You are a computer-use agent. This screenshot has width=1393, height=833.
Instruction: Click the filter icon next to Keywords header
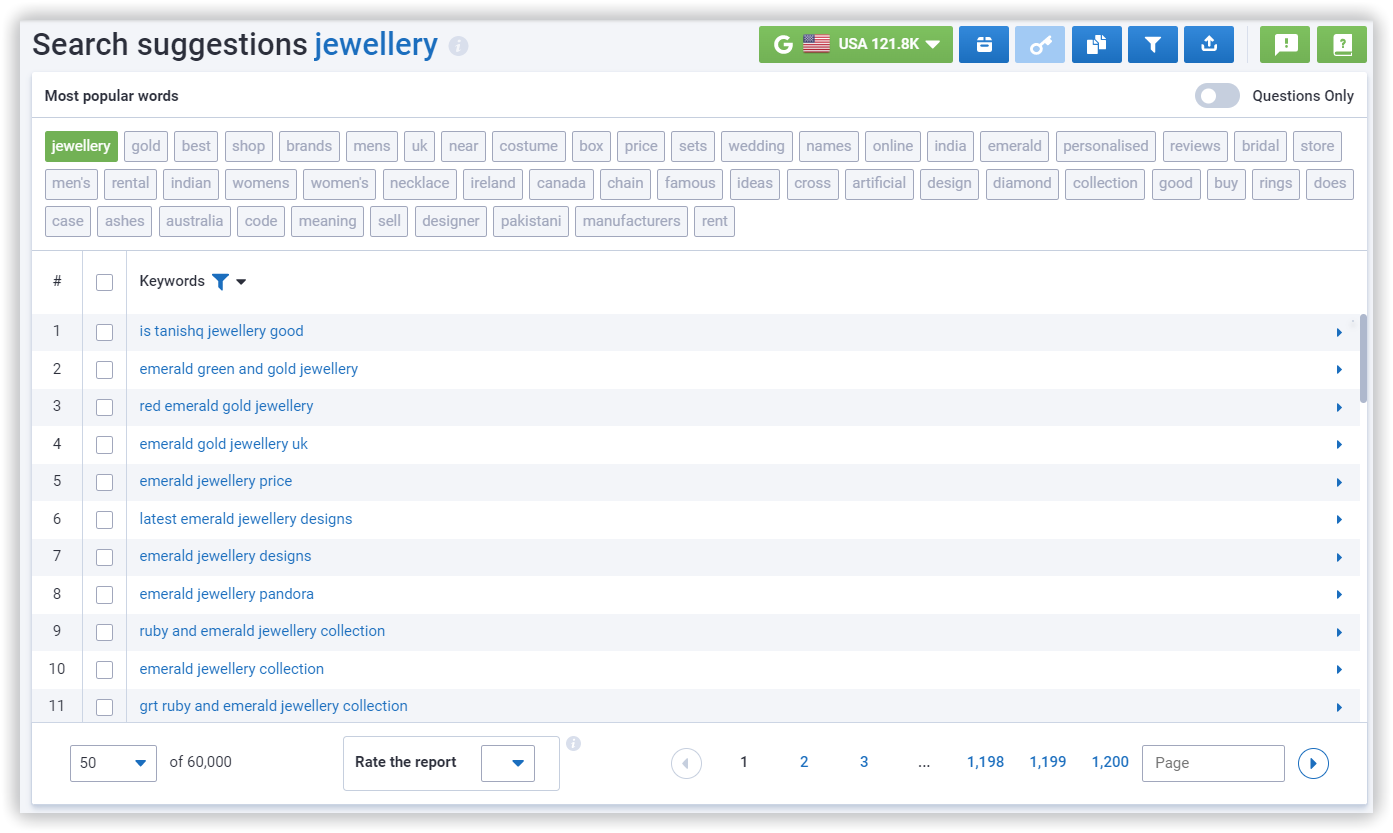click(220, 281)
